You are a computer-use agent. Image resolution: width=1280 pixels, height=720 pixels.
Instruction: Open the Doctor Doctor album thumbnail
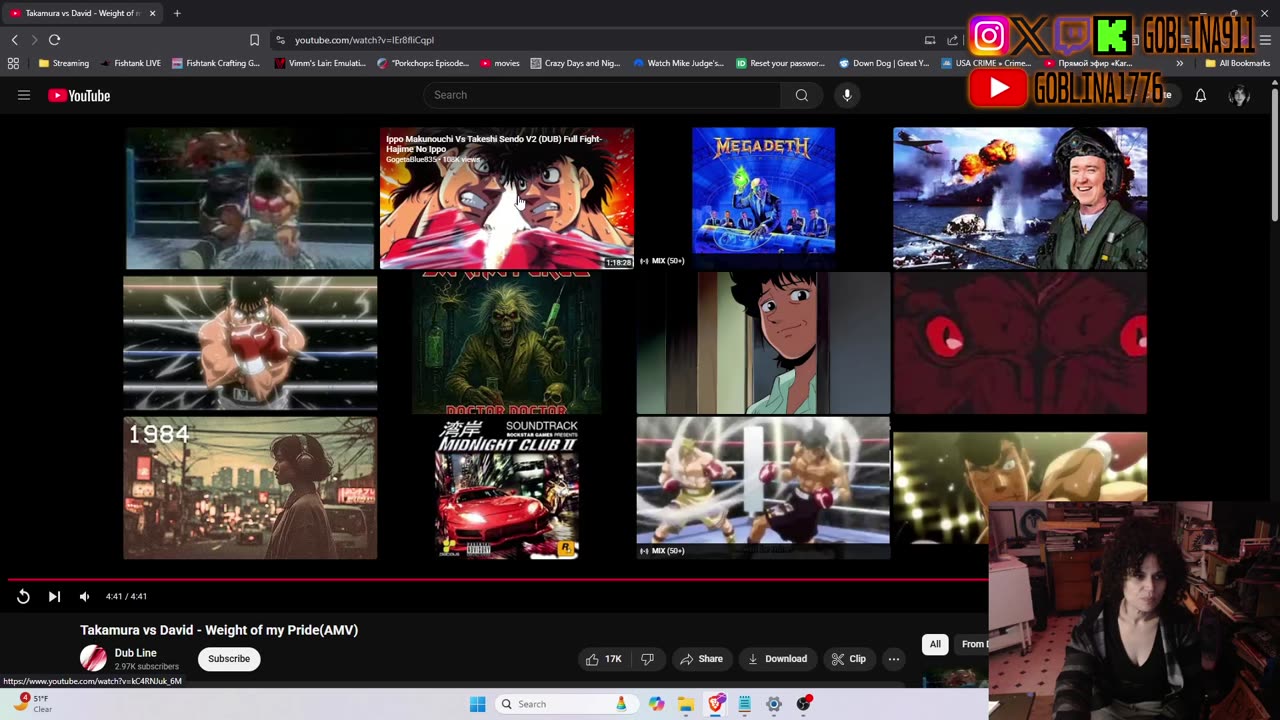click(507, 343)
